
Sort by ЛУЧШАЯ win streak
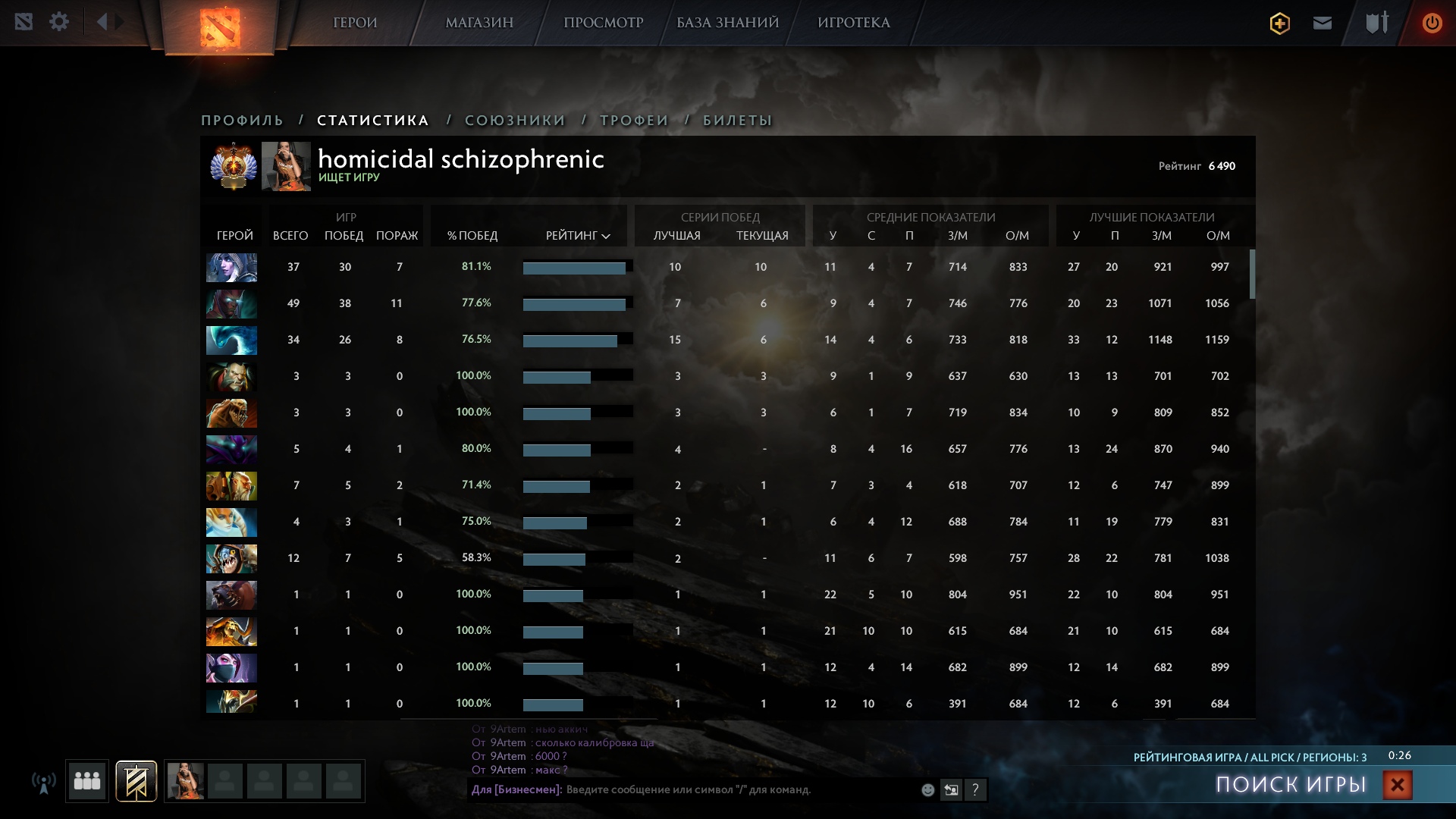pos(677,236)
